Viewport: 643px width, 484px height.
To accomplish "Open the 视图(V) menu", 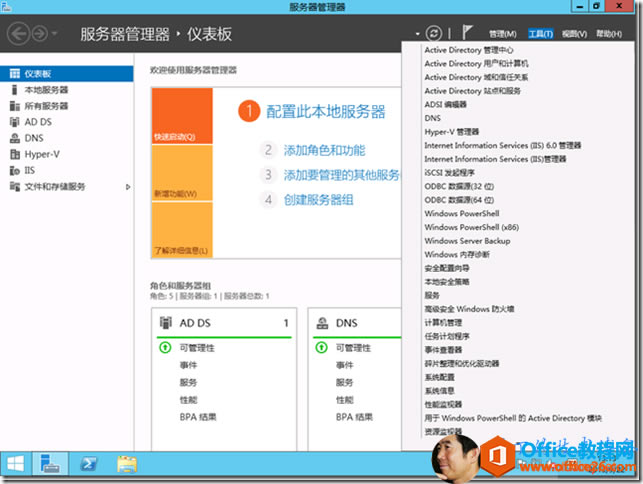I will click(574, 34).
